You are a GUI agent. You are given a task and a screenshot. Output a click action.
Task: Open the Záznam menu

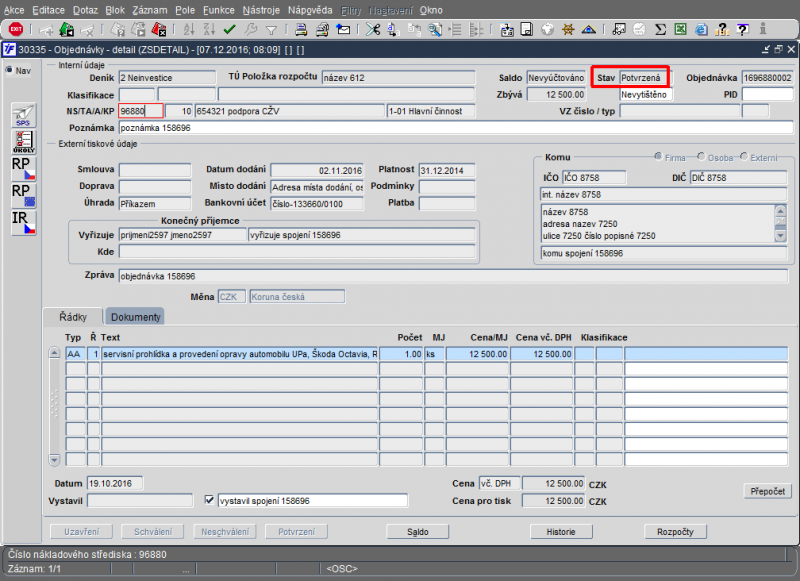click(x=148, y=9)
